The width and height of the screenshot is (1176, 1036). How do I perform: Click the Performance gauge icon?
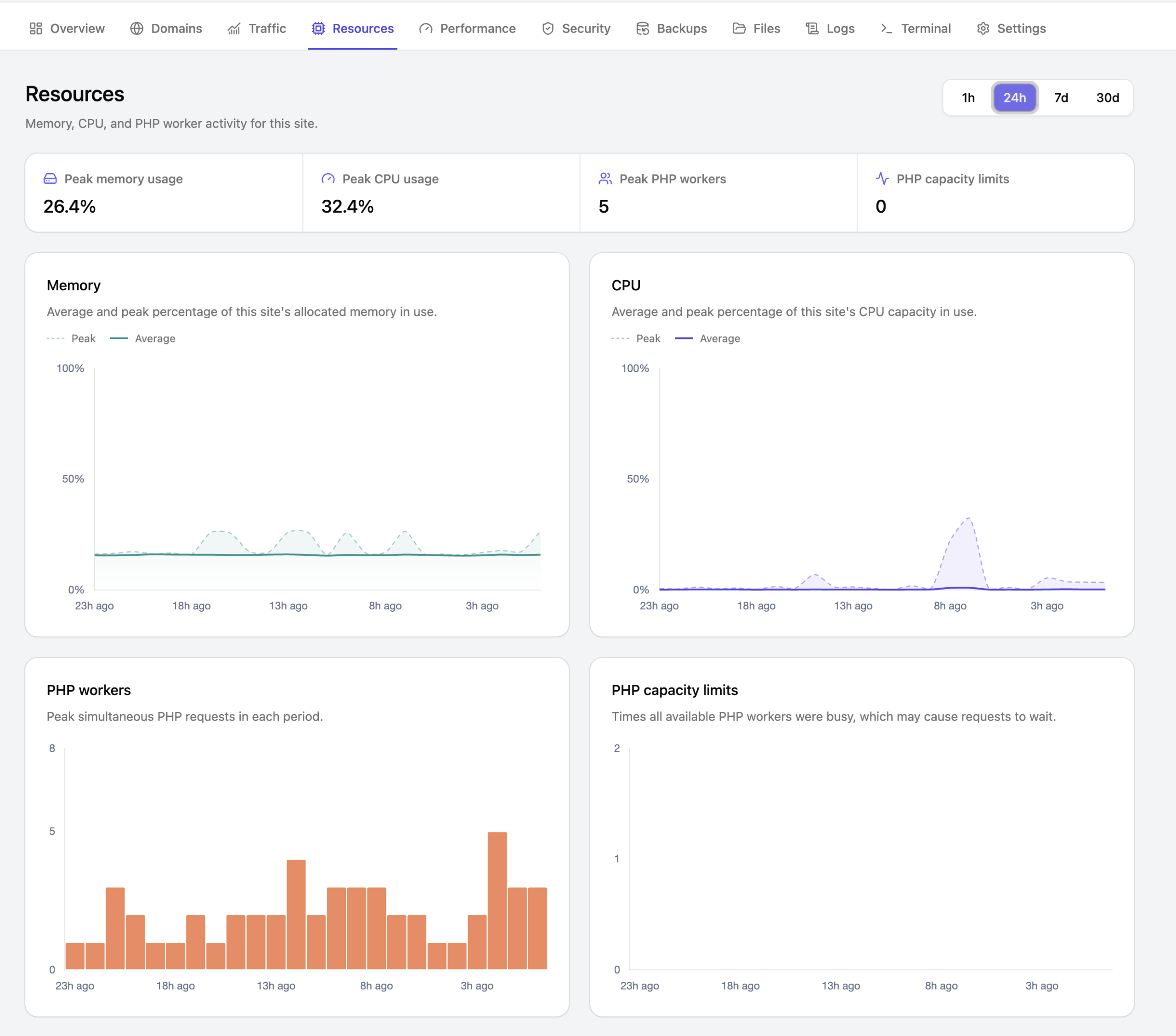426,28
